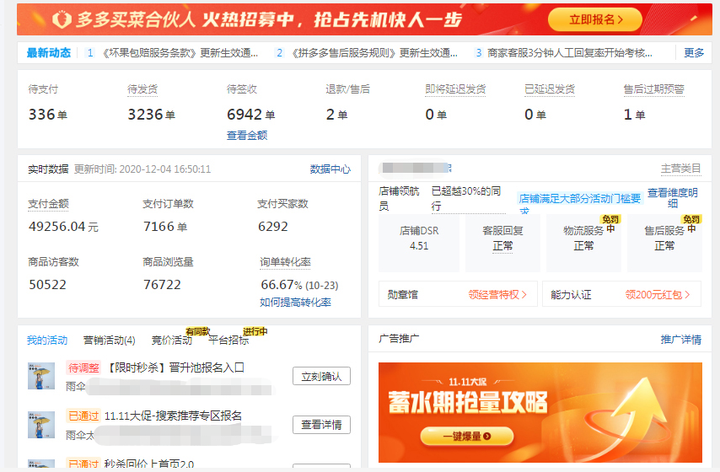Open 蓄水期抢量攻略 promotional banner

click(x=540, y=412)
